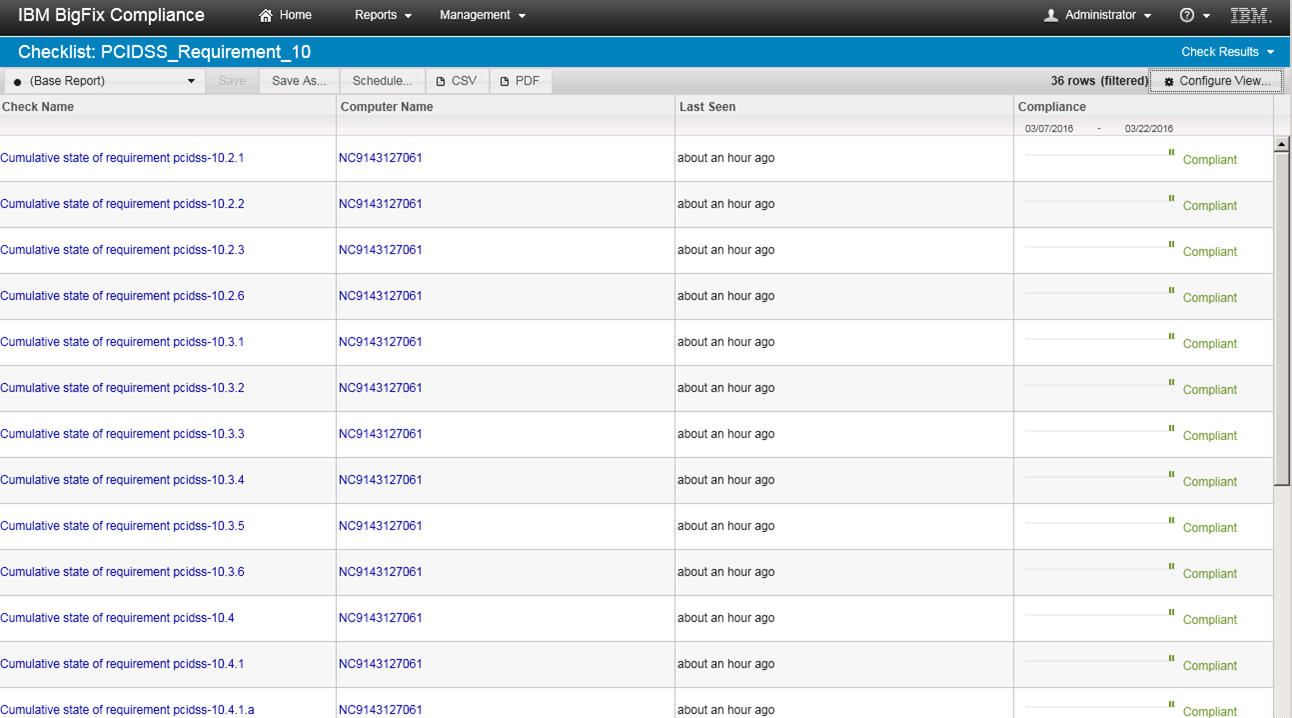
Task: Open check pcidss-10.3.4 link
Action: [x=122, y=480]
